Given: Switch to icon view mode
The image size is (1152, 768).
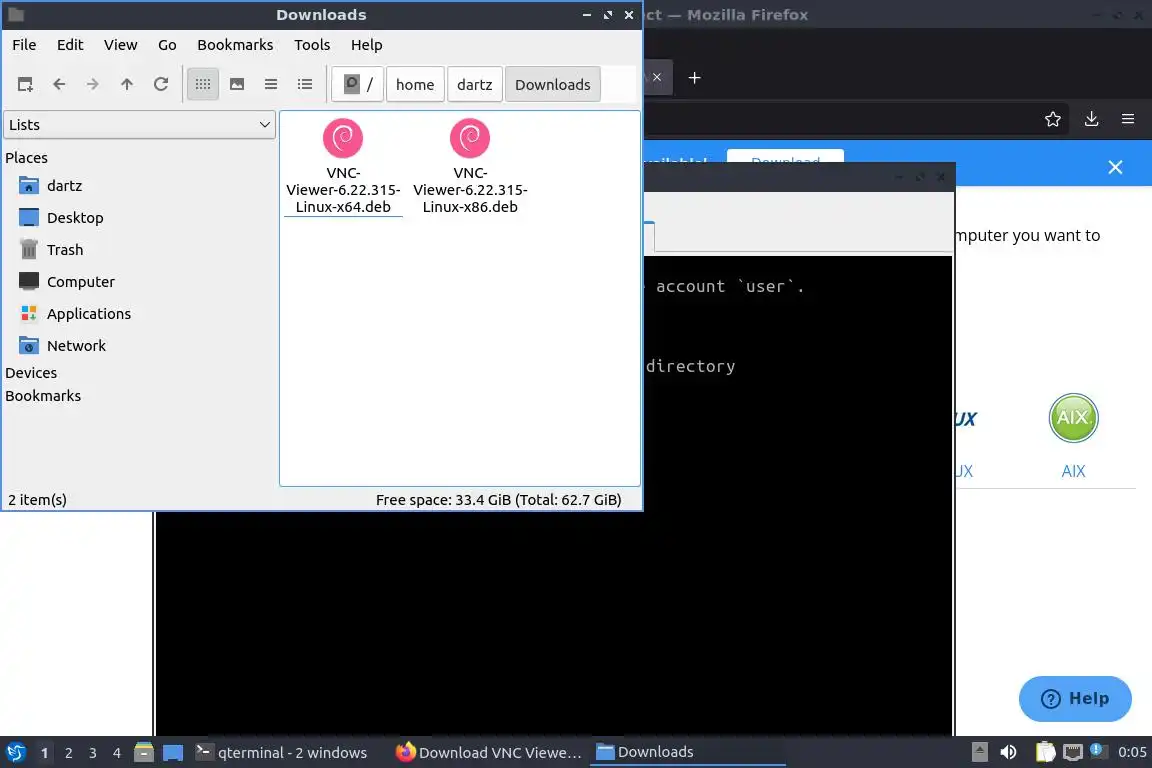Looking at the screenshot, I should (x=203, y=85).
